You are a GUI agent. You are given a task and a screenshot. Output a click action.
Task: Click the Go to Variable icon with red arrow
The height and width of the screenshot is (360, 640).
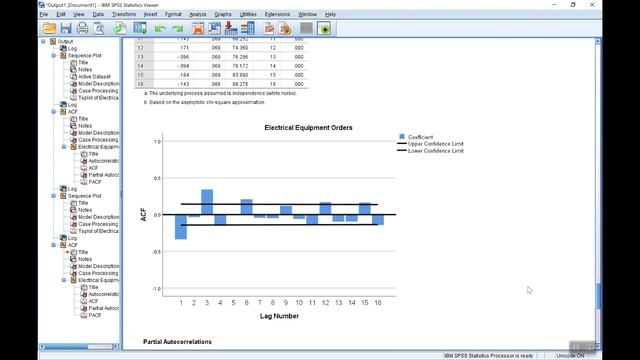click(x=231, y=28)
